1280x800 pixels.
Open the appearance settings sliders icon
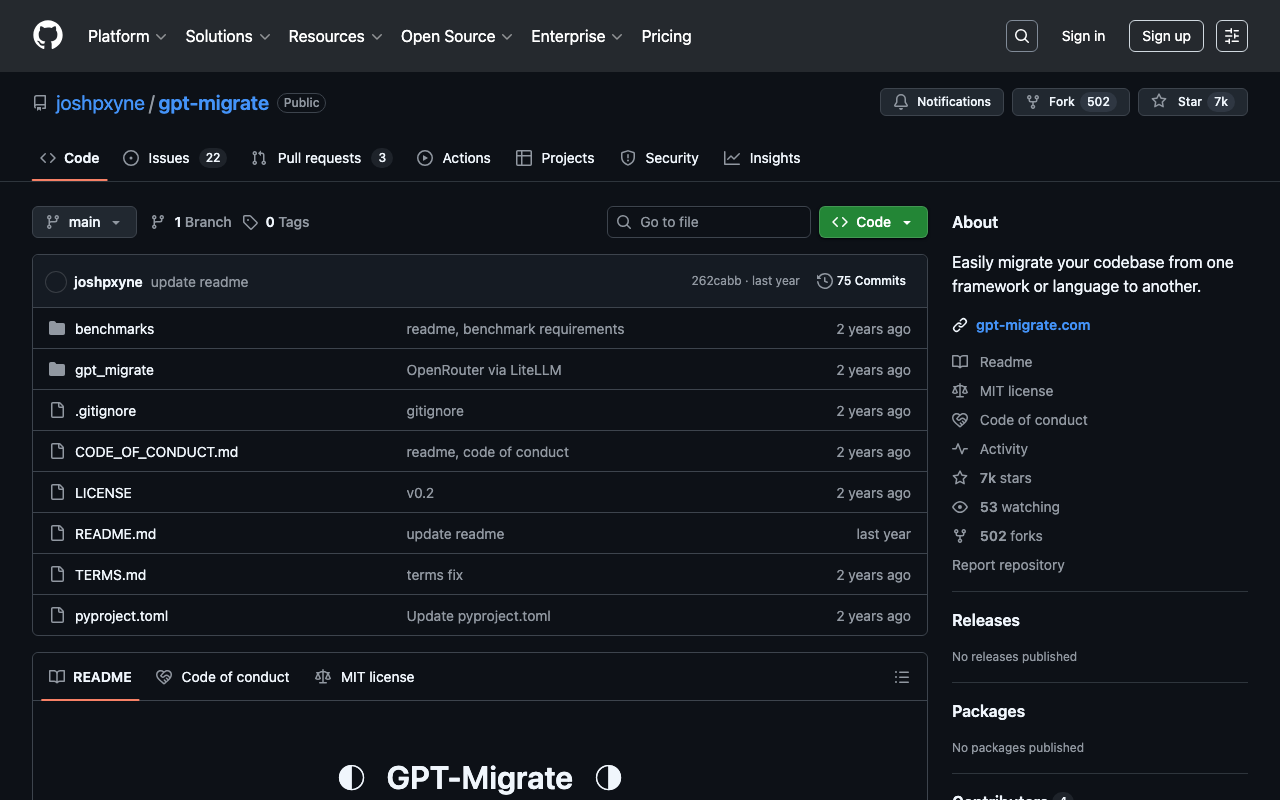coord(1231,36)
